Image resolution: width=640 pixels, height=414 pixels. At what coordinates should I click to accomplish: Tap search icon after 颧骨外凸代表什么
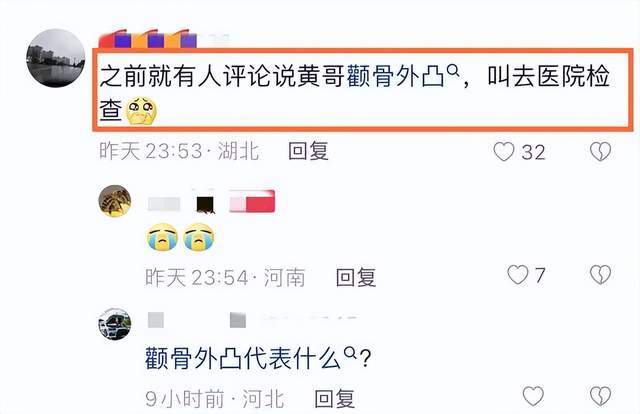pyautogui.click(x=351, y=353)
